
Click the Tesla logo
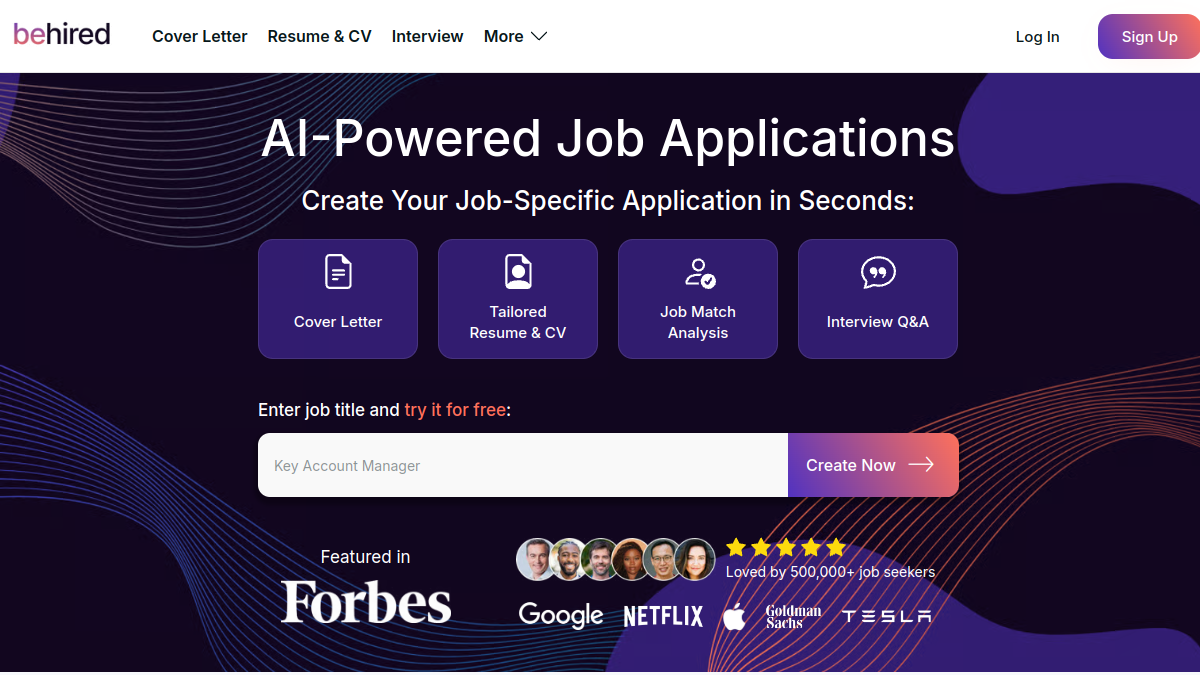(886, 616)
